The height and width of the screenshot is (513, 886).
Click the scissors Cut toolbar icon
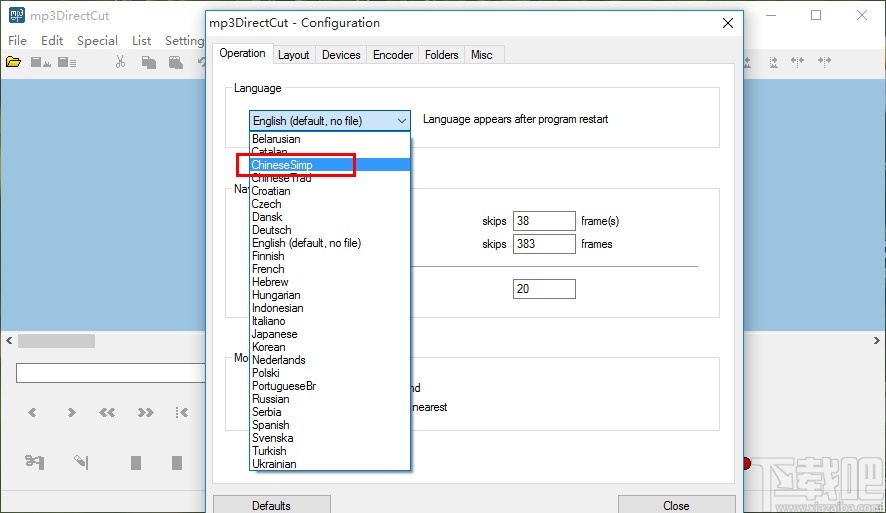tap(120, 62)
